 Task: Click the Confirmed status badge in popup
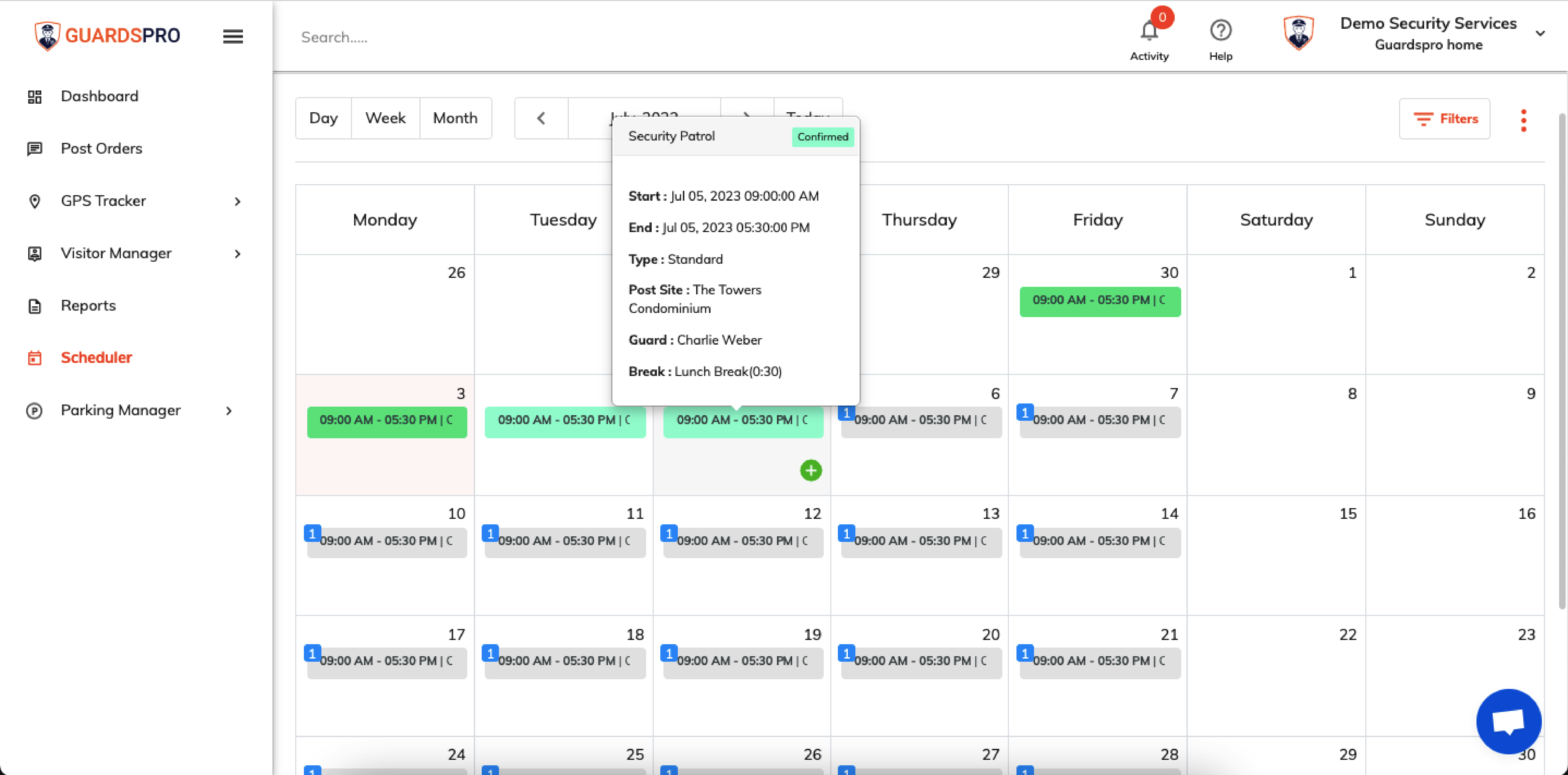pyautogui.click(x=822, y=137)
